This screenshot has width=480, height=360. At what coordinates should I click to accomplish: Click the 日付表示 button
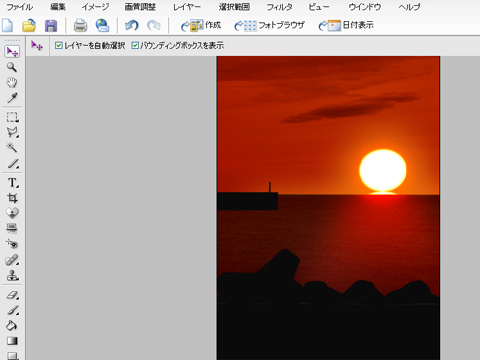point(346,25)
